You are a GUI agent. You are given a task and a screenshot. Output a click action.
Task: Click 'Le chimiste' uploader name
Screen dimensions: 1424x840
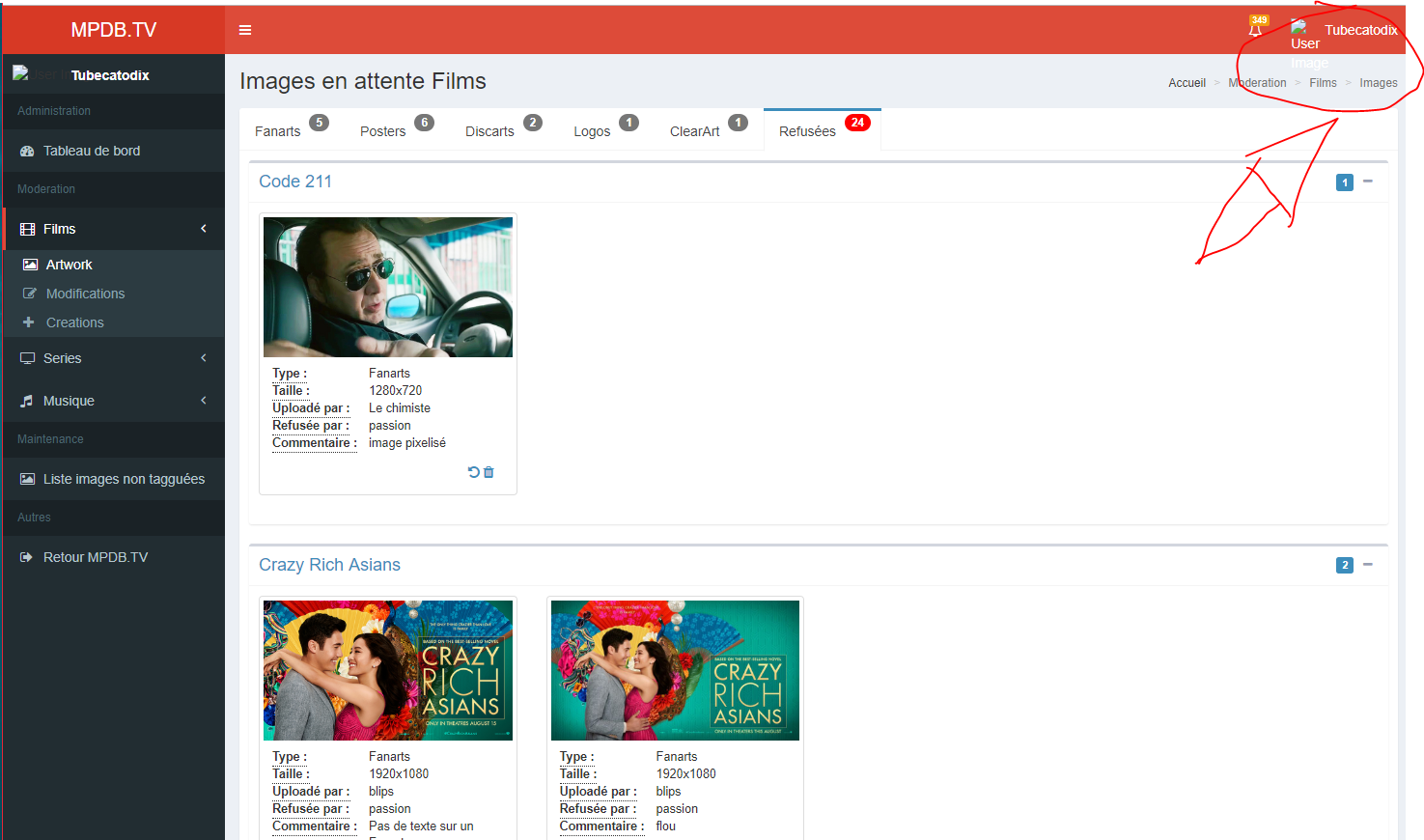pos(400,408)
